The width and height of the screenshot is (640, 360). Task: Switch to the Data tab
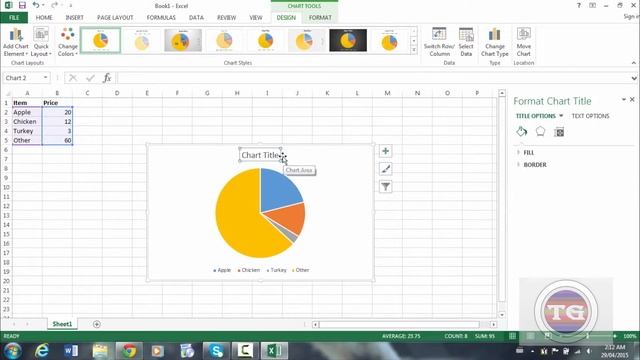196,18
